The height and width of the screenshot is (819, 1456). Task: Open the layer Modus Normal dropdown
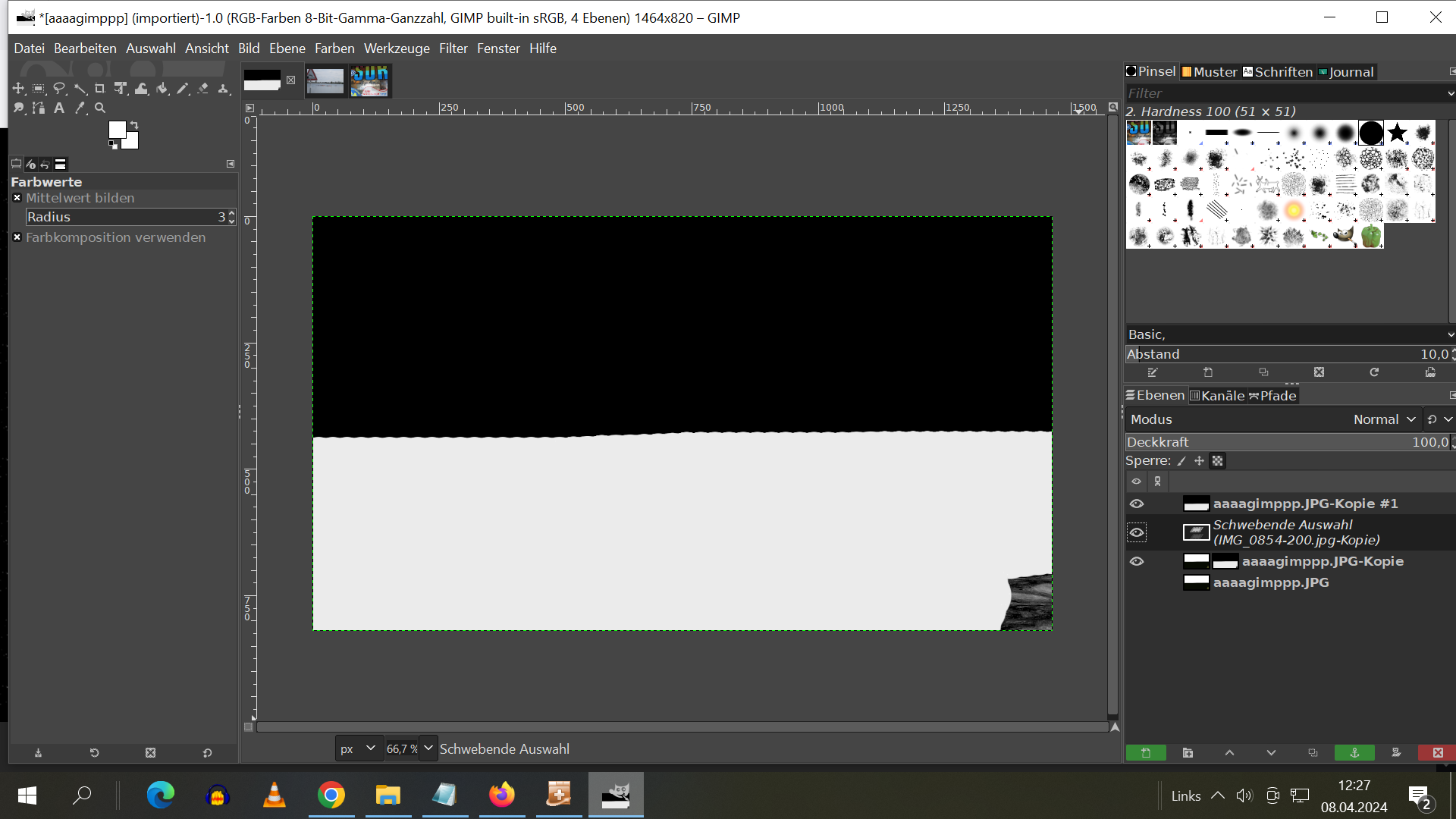[x=1272, y=419]
